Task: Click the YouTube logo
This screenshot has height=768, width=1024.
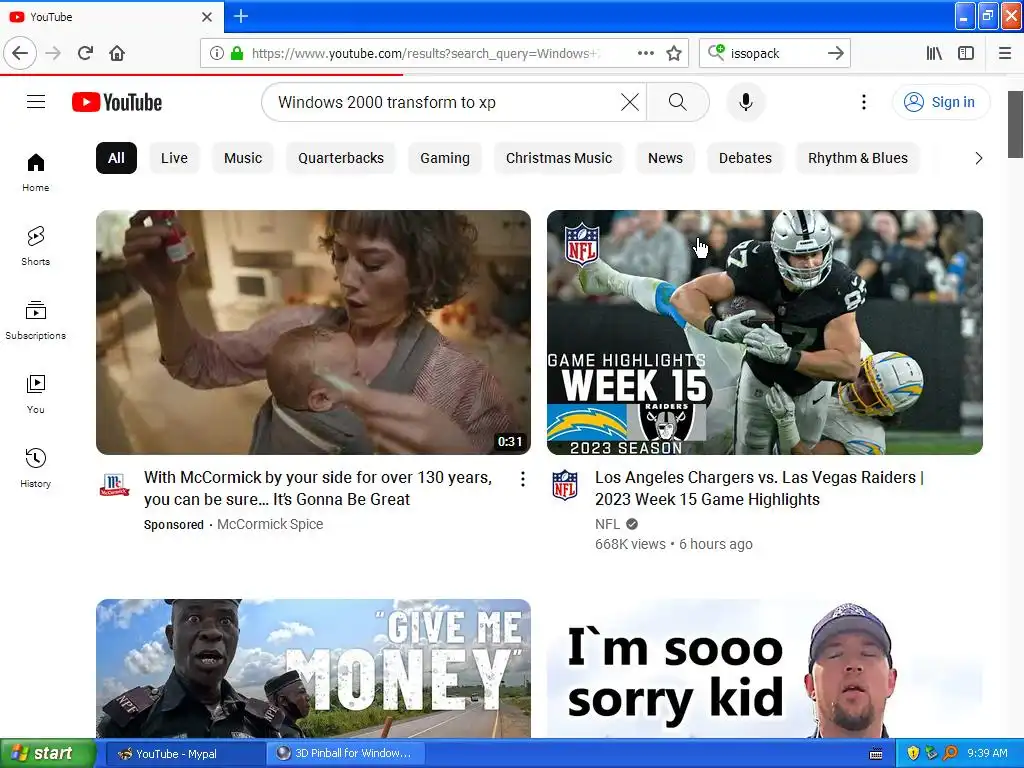Action: (117, 102)
